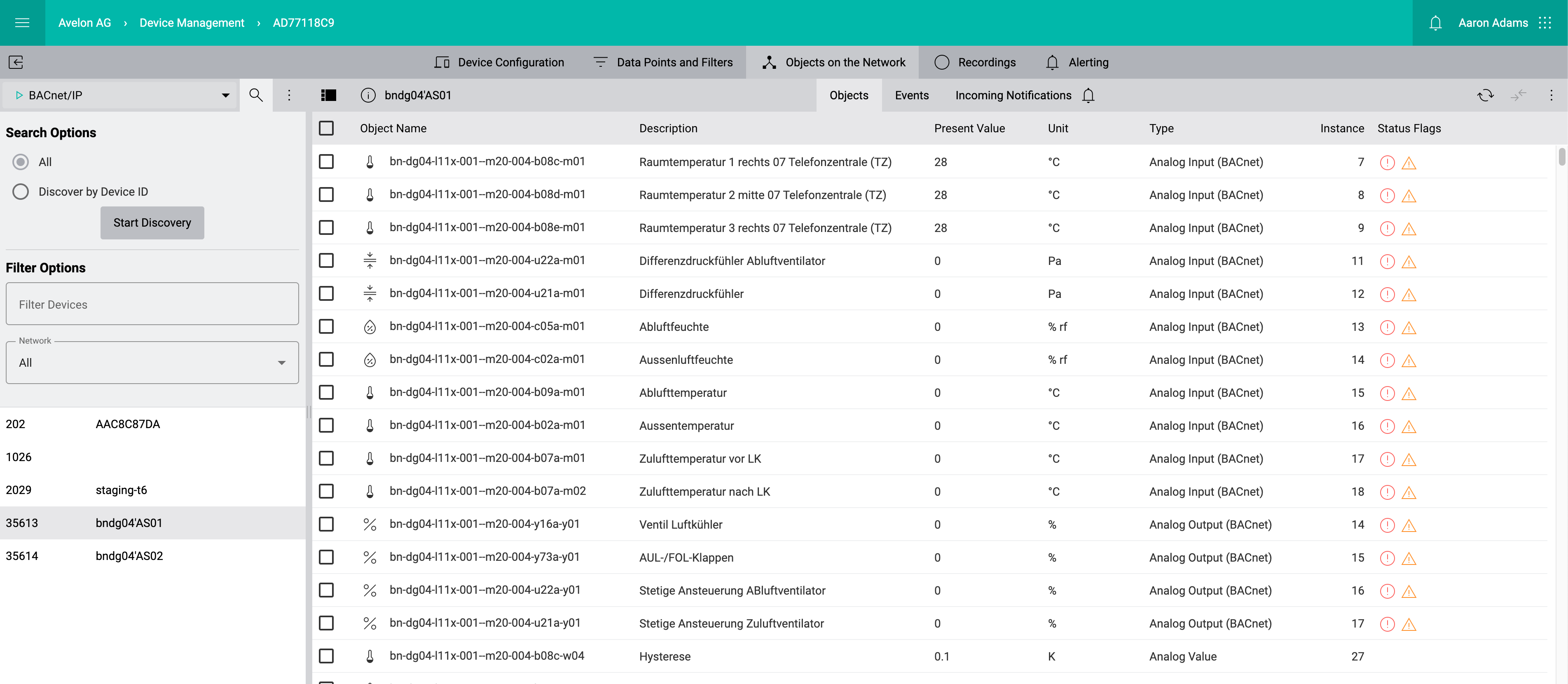
Task: Open the Recordings tab
Action: coord(975,62)
